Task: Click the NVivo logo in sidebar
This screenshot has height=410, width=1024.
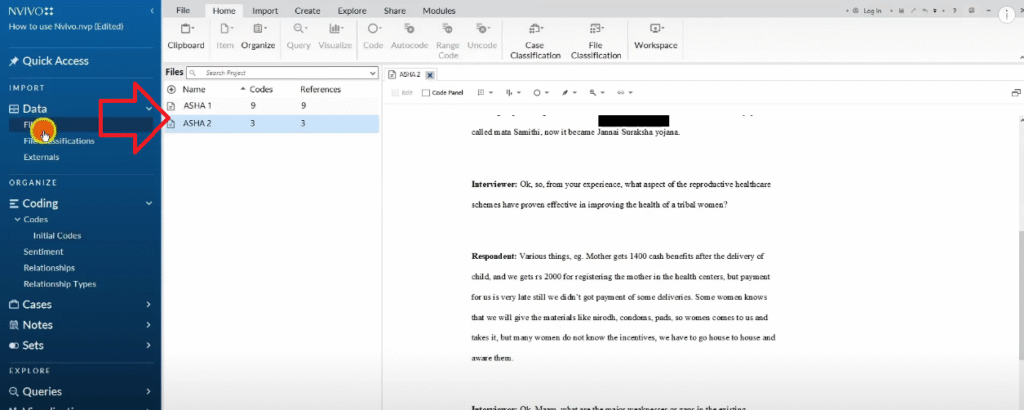Action: click(x=31, y=11)
